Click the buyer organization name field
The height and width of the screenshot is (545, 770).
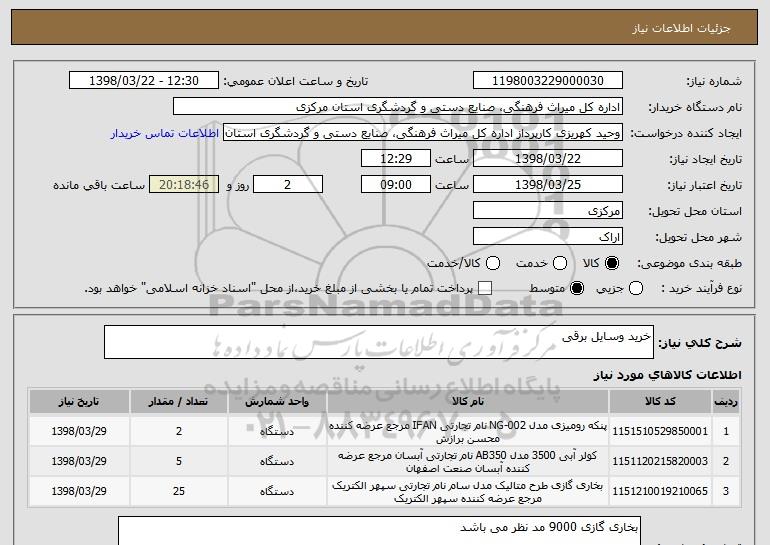(x=398, y=107)
